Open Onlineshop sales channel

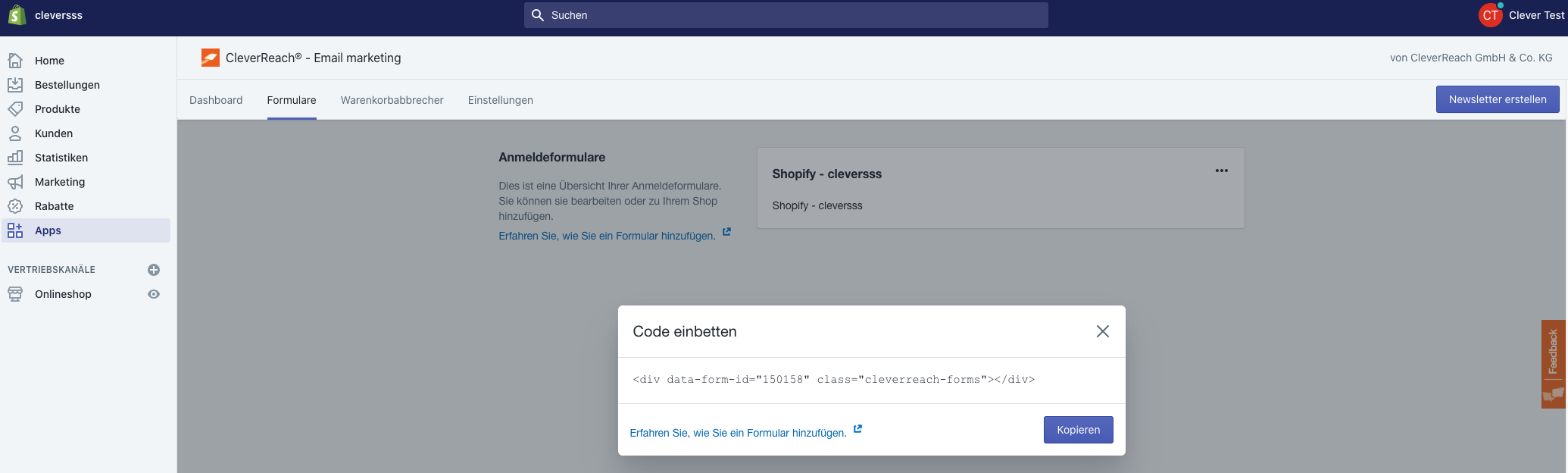pos(63,294)
